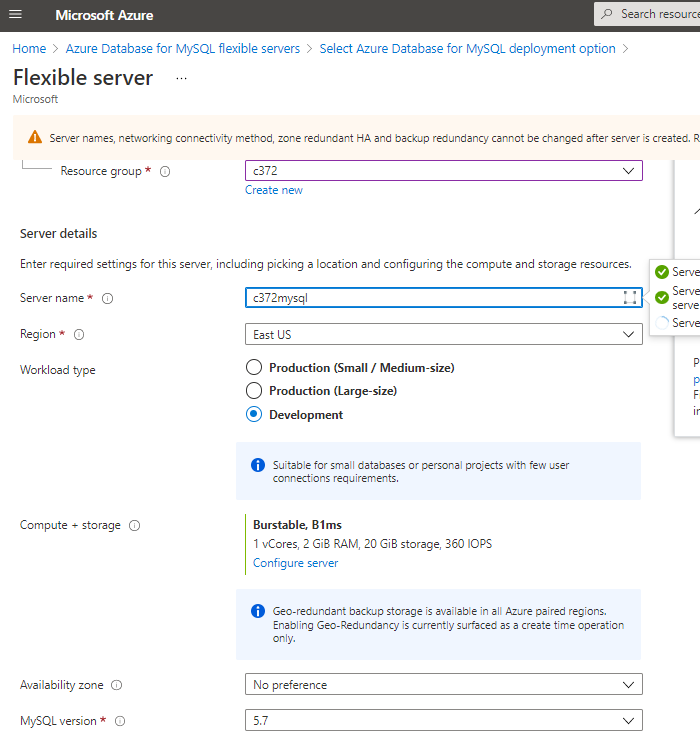This screenshot has width=700, height=748.
Task: Click the icon inside Server name field
Action: (x=630, y=298)
